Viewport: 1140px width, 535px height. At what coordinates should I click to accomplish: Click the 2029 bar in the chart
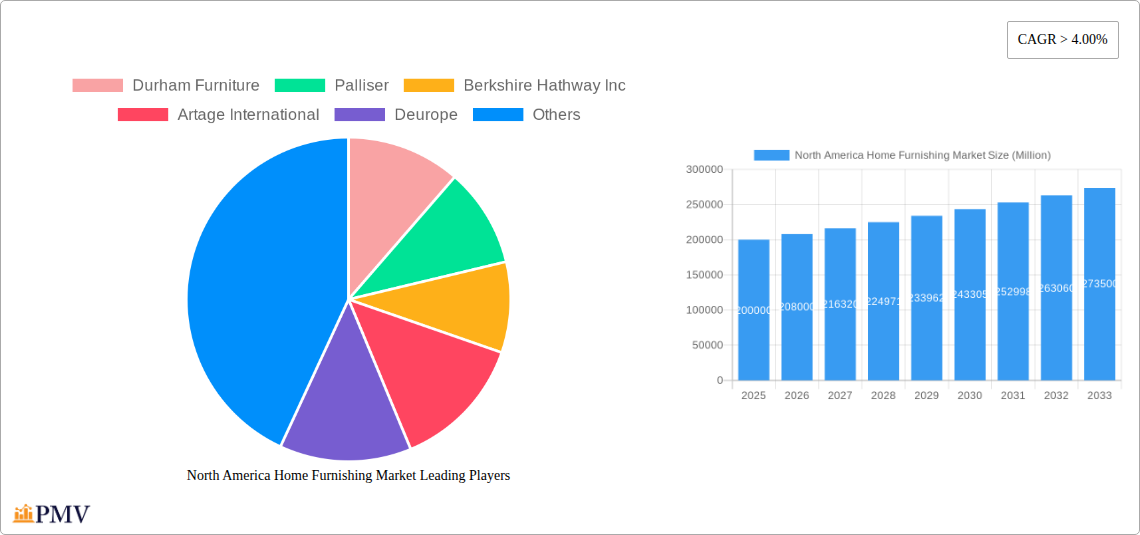tap(926, 298)
